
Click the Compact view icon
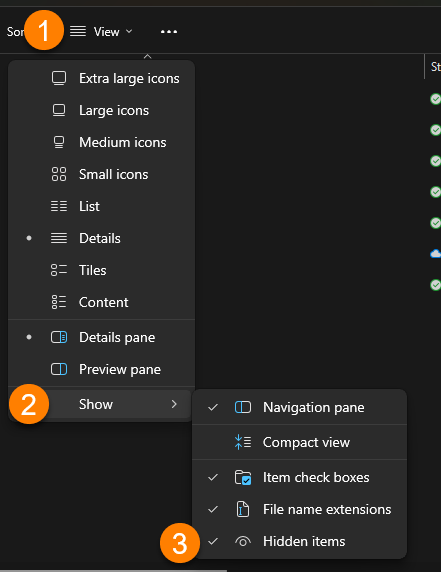point(243,442)
